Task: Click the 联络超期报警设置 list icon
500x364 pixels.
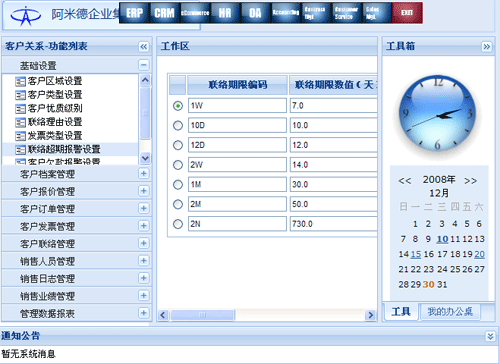Action: click(x=20, y=150)
